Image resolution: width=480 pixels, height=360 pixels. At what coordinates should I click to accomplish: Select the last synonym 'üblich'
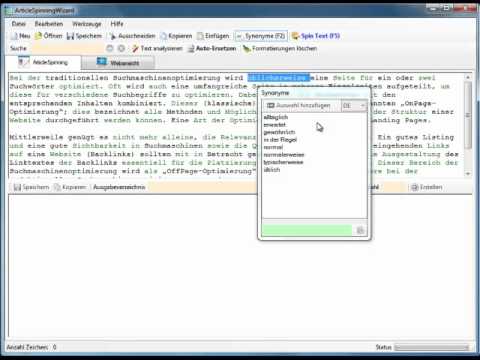(272, 170)
